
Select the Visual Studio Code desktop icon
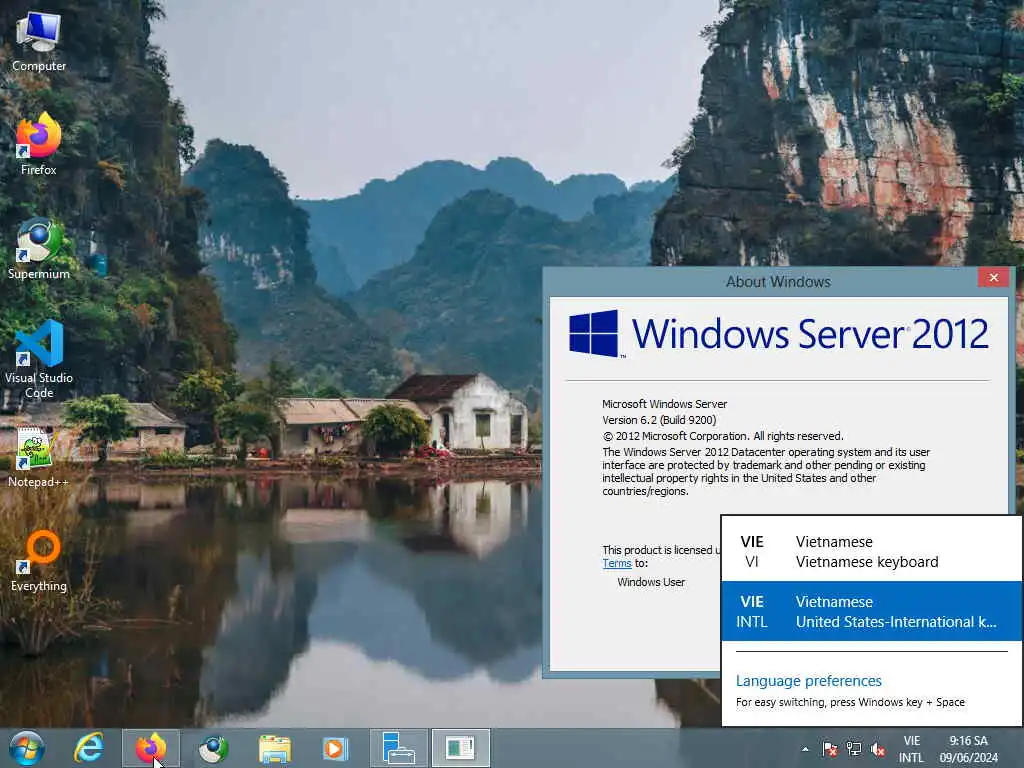tap(39, 358)
